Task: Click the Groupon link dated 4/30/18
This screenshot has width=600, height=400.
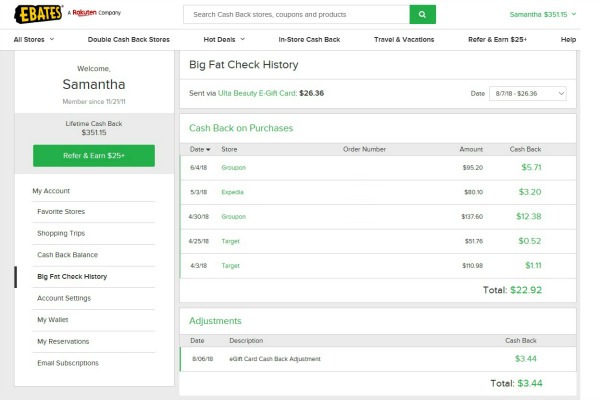Action: [233, 216]
